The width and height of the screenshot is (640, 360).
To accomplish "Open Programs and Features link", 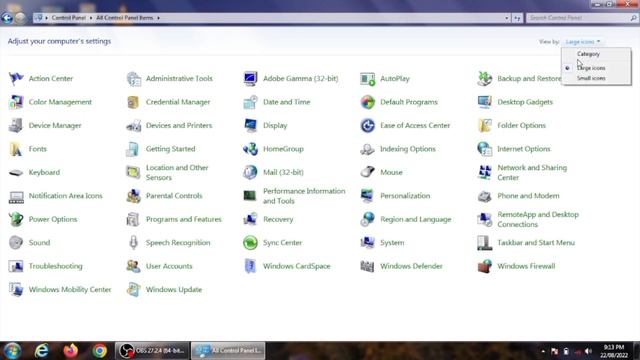I will pos(184,219).
